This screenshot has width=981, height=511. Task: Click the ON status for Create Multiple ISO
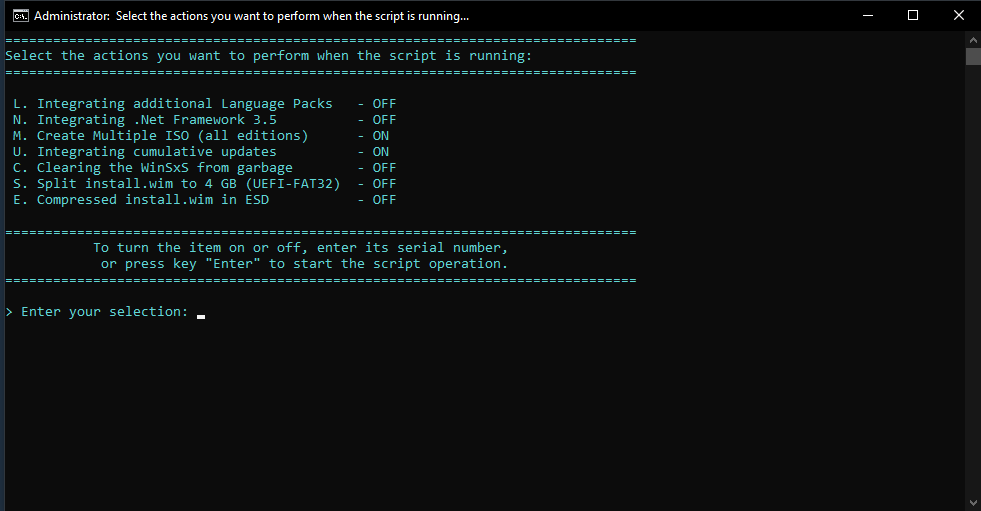[380, 136]
